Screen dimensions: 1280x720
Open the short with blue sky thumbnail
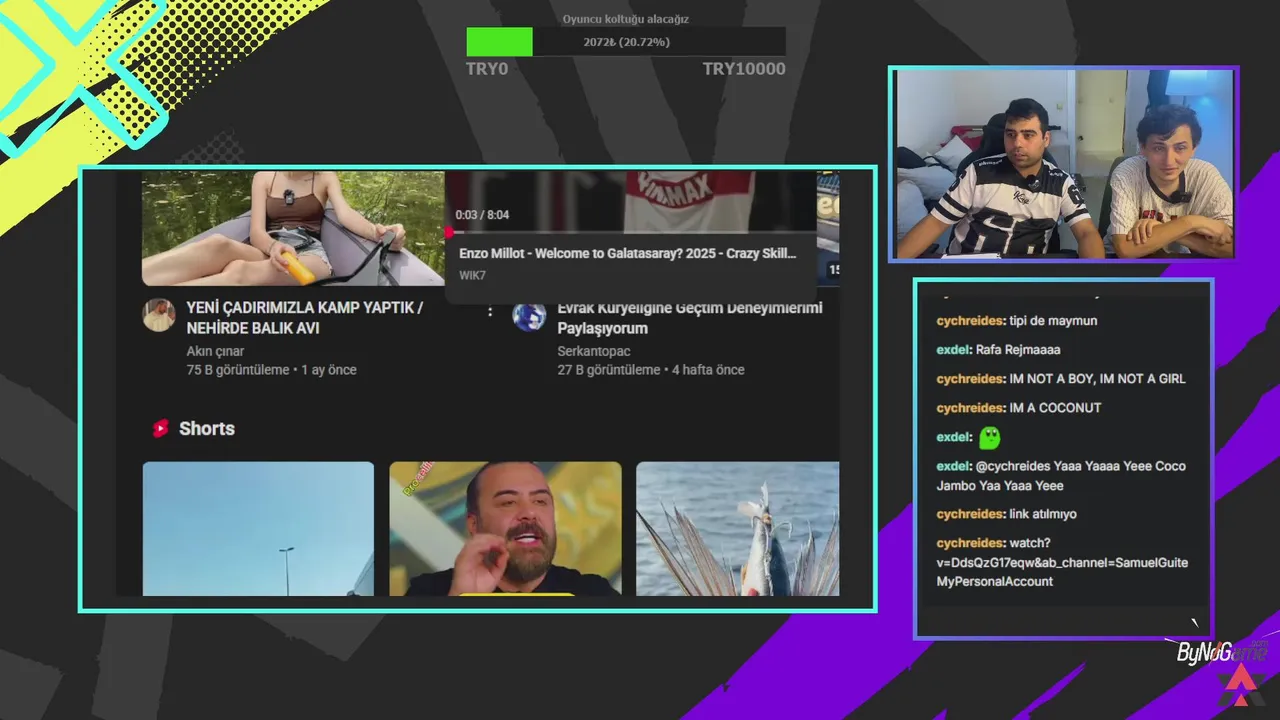click(x=258, y=528)
